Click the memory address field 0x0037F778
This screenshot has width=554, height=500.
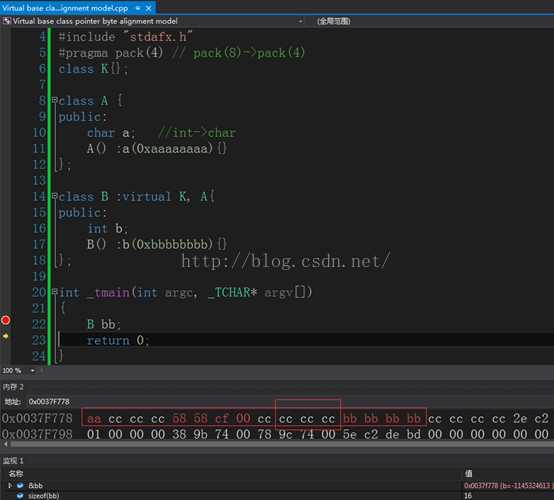tap(49, 402)
